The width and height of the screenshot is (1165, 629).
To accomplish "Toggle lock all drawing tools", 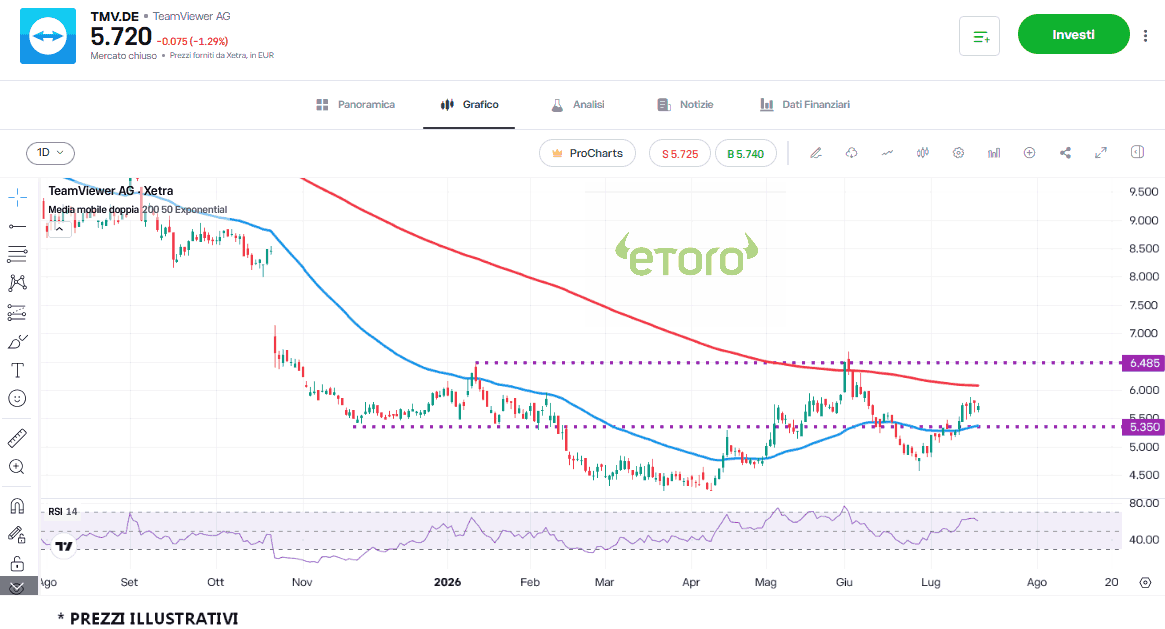I will point(17,564).
